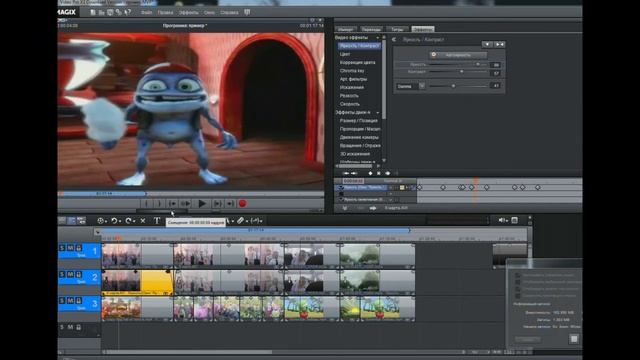
Task: Open the Эффекты menu in menu bar
Action: [189, 13]
